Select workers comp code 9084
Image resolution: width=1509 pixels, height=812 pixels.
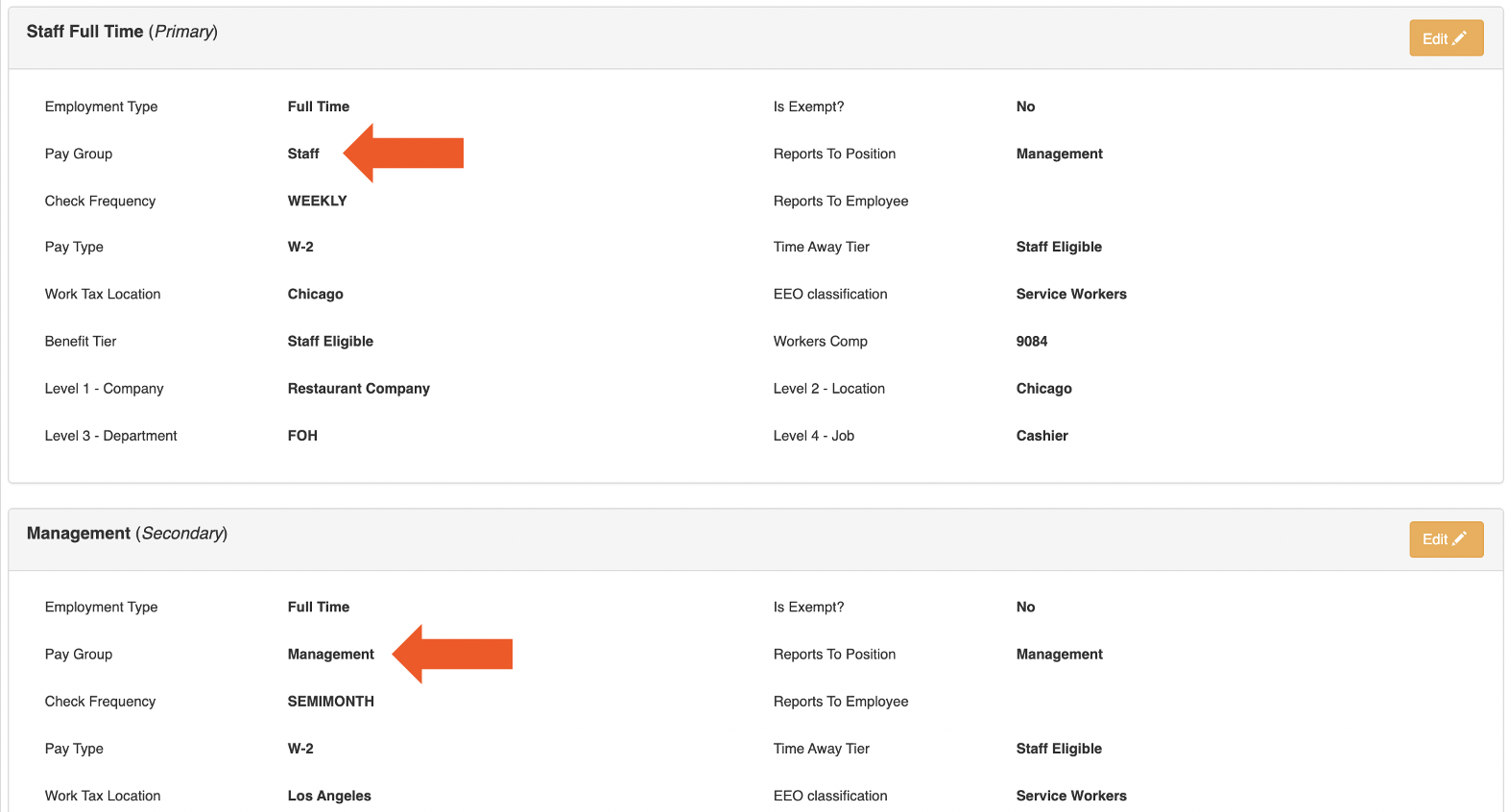(1031, 342)
